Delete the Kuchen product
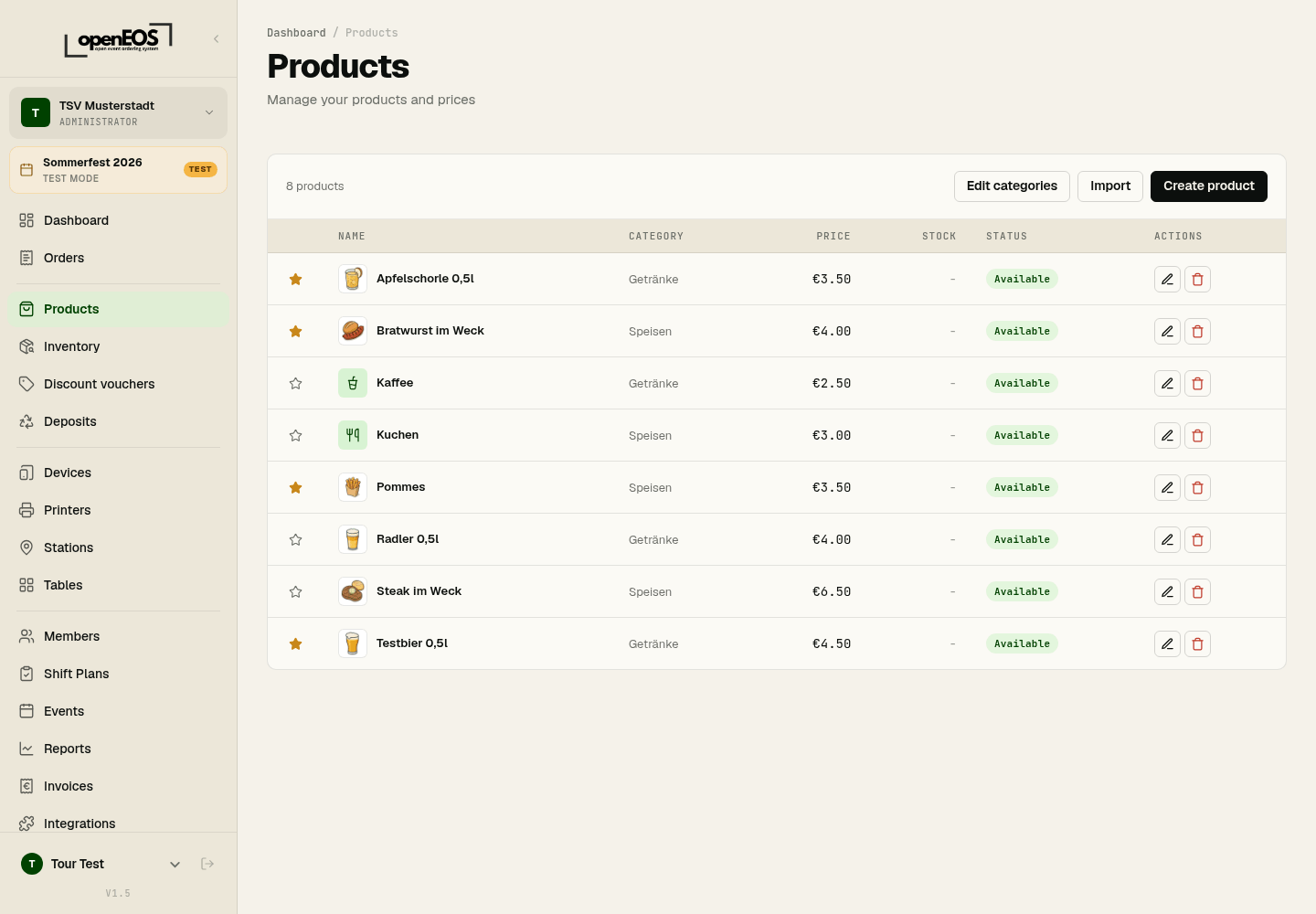The width and height of the screenshot is (1316, 914). click(1197, 435)
